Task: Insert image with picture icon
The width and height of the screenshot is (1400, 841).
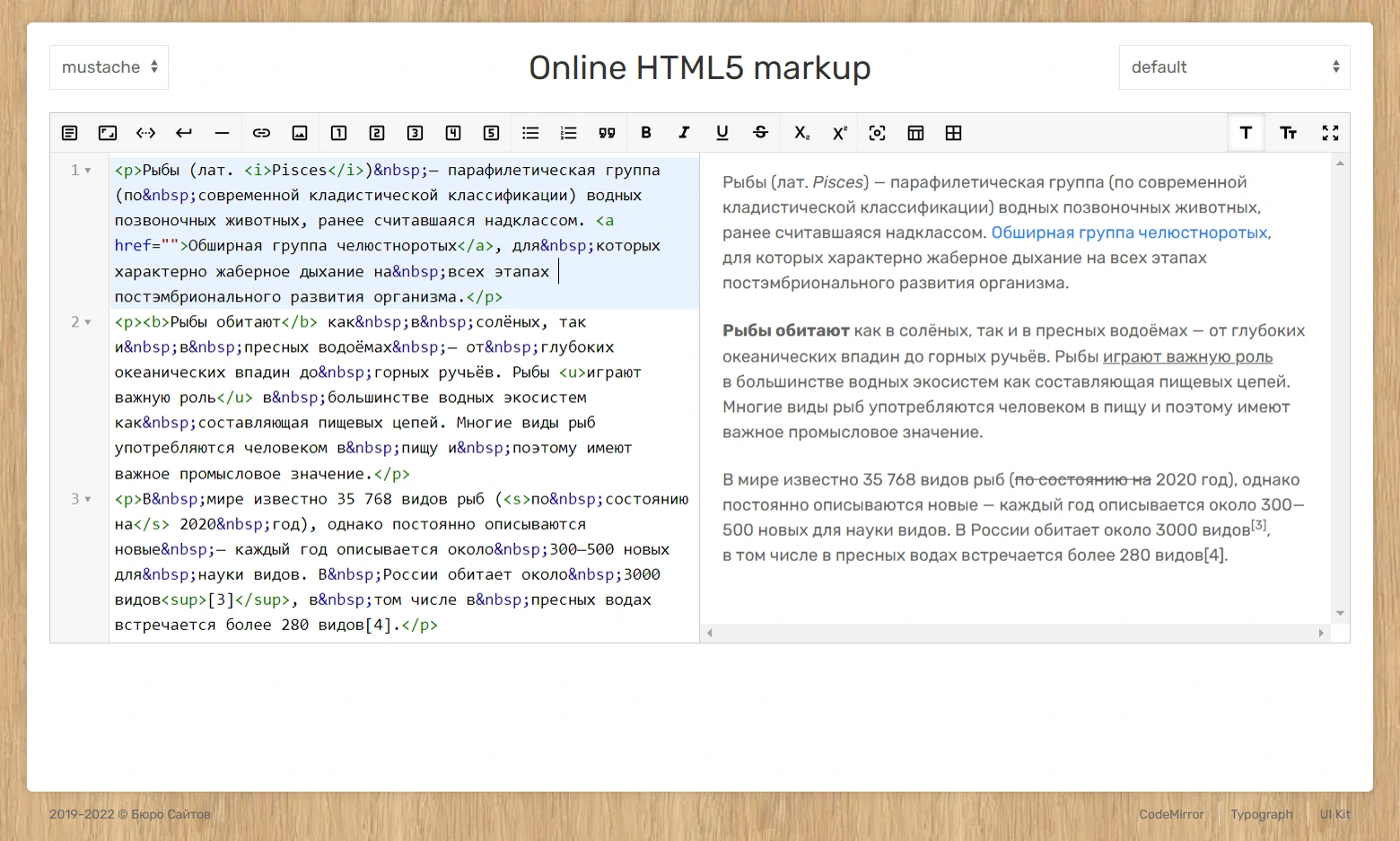Action: point(300,133)
